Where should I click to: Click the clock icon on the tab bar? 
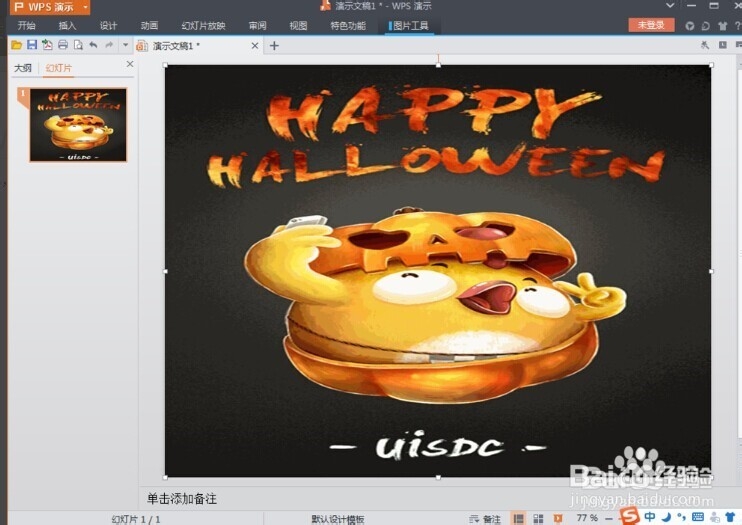coord(723,45)
